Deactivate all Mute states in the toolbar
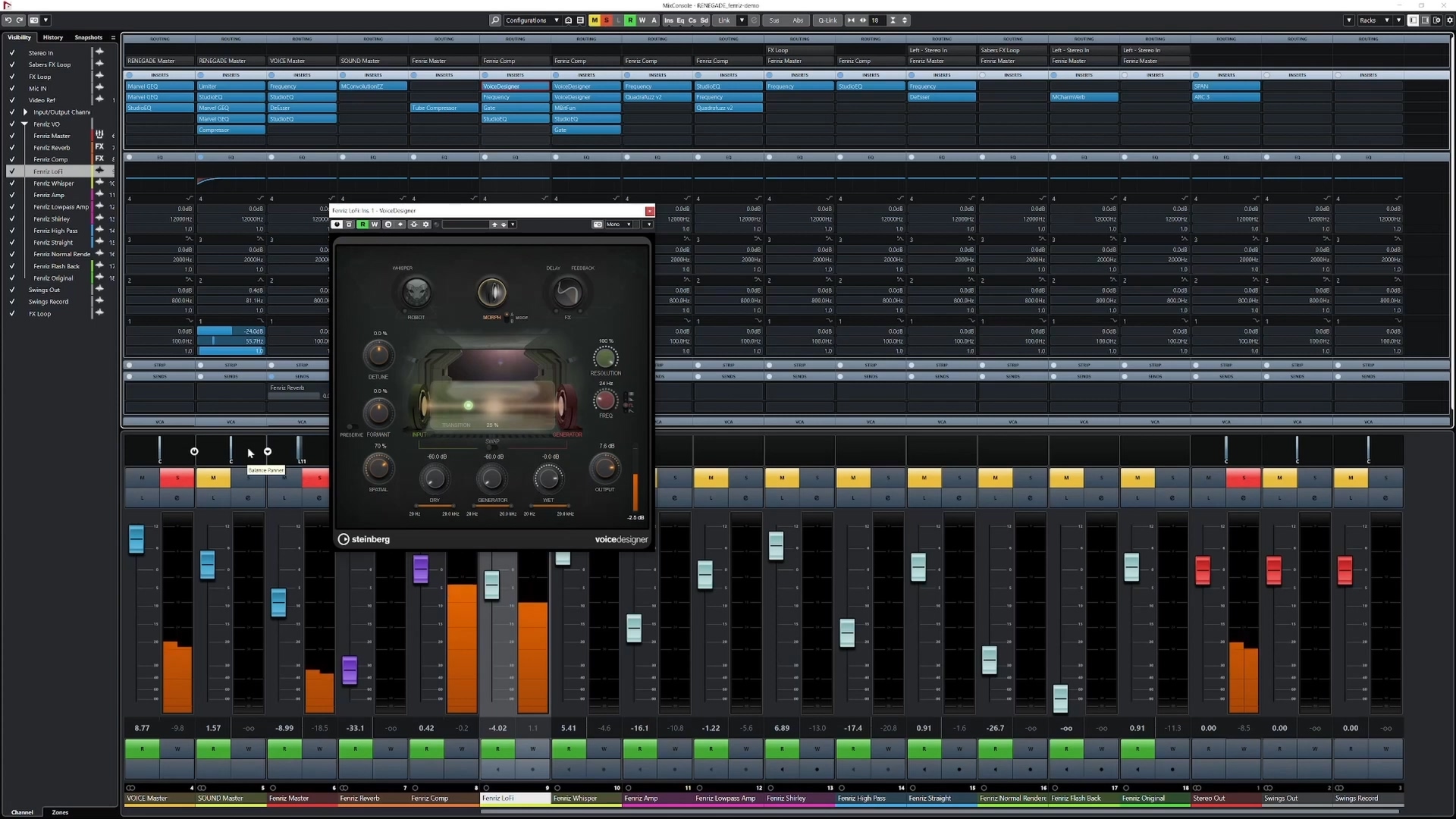The width and height of the screenshot is (1456, 819). pos(594,20)
